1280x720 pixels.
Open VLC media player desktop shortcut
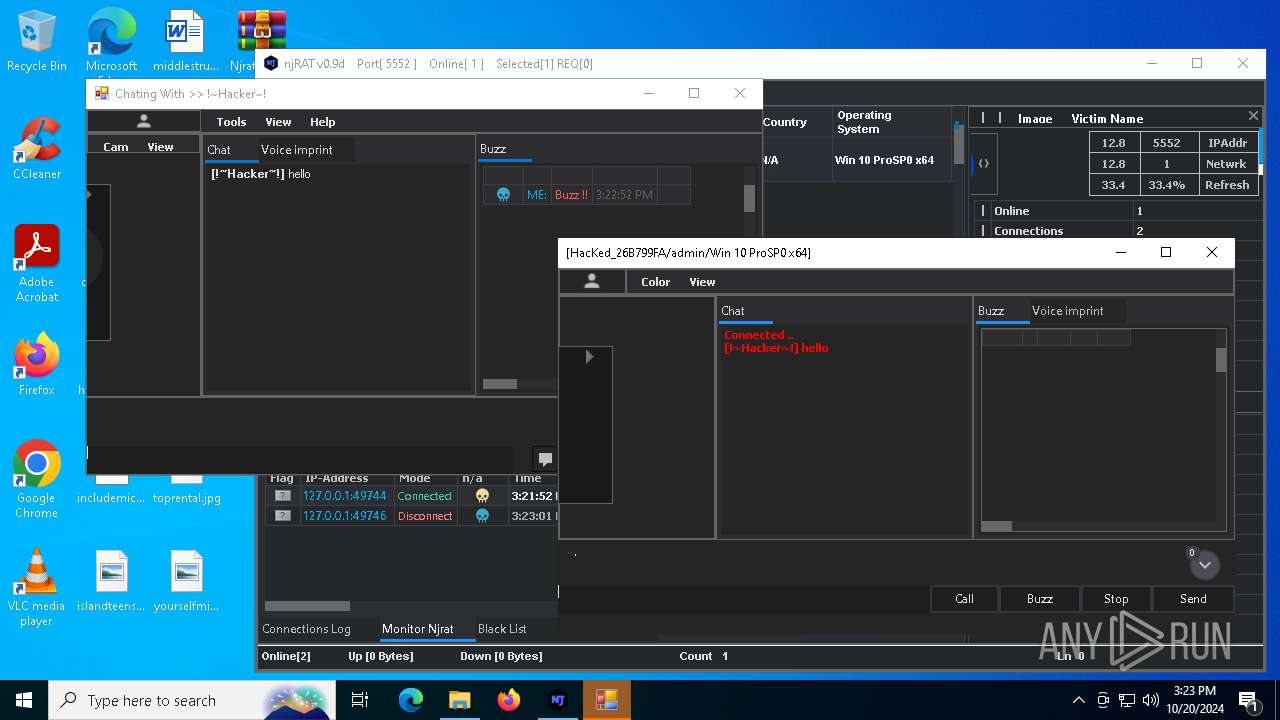point(37,587)
